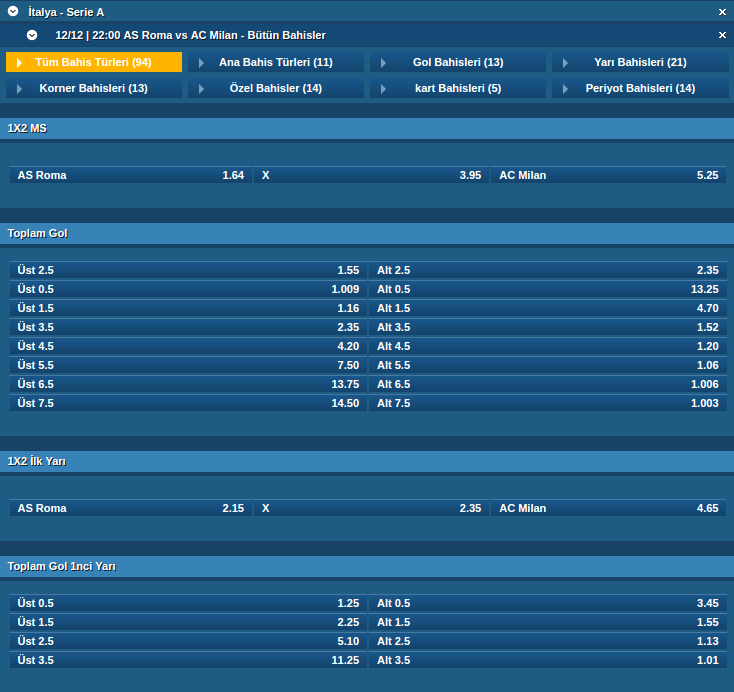The width and height of the screenshot is (734, 692).
Task: Click the arrow icon beside Özel Bahisler
Action: (x=201, y=89)
